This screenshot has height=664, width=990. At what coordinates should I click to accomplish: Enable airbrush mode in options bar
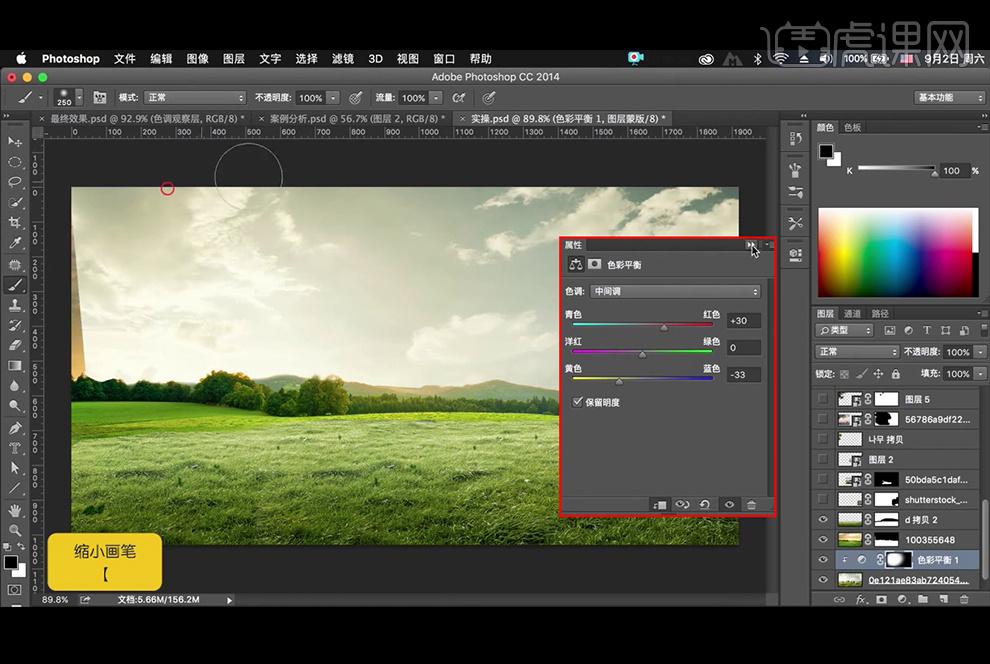coord(459,98)
